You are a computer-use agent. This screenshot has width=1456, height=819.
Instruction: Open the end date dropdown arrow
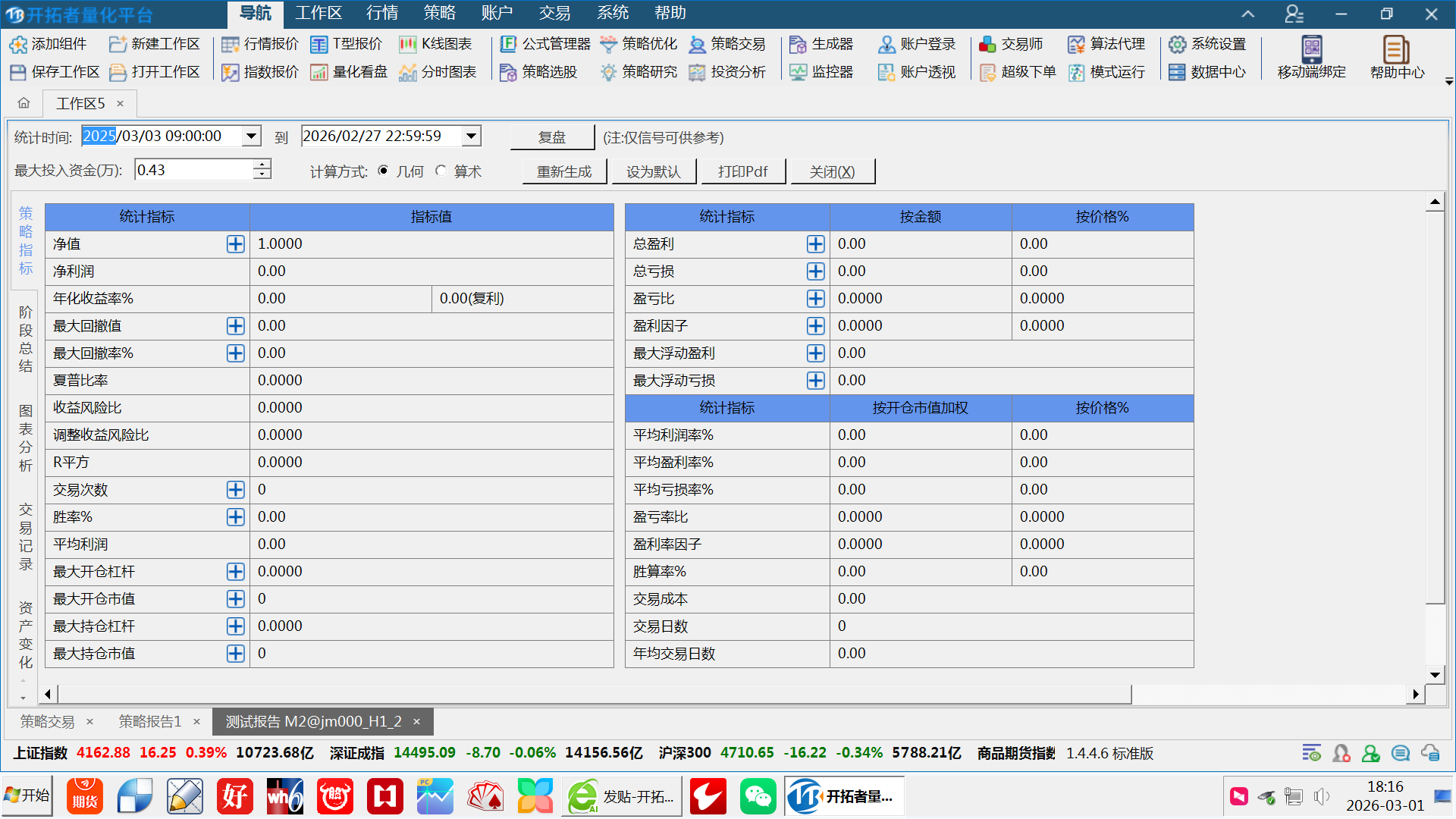[x=471, y=136]
